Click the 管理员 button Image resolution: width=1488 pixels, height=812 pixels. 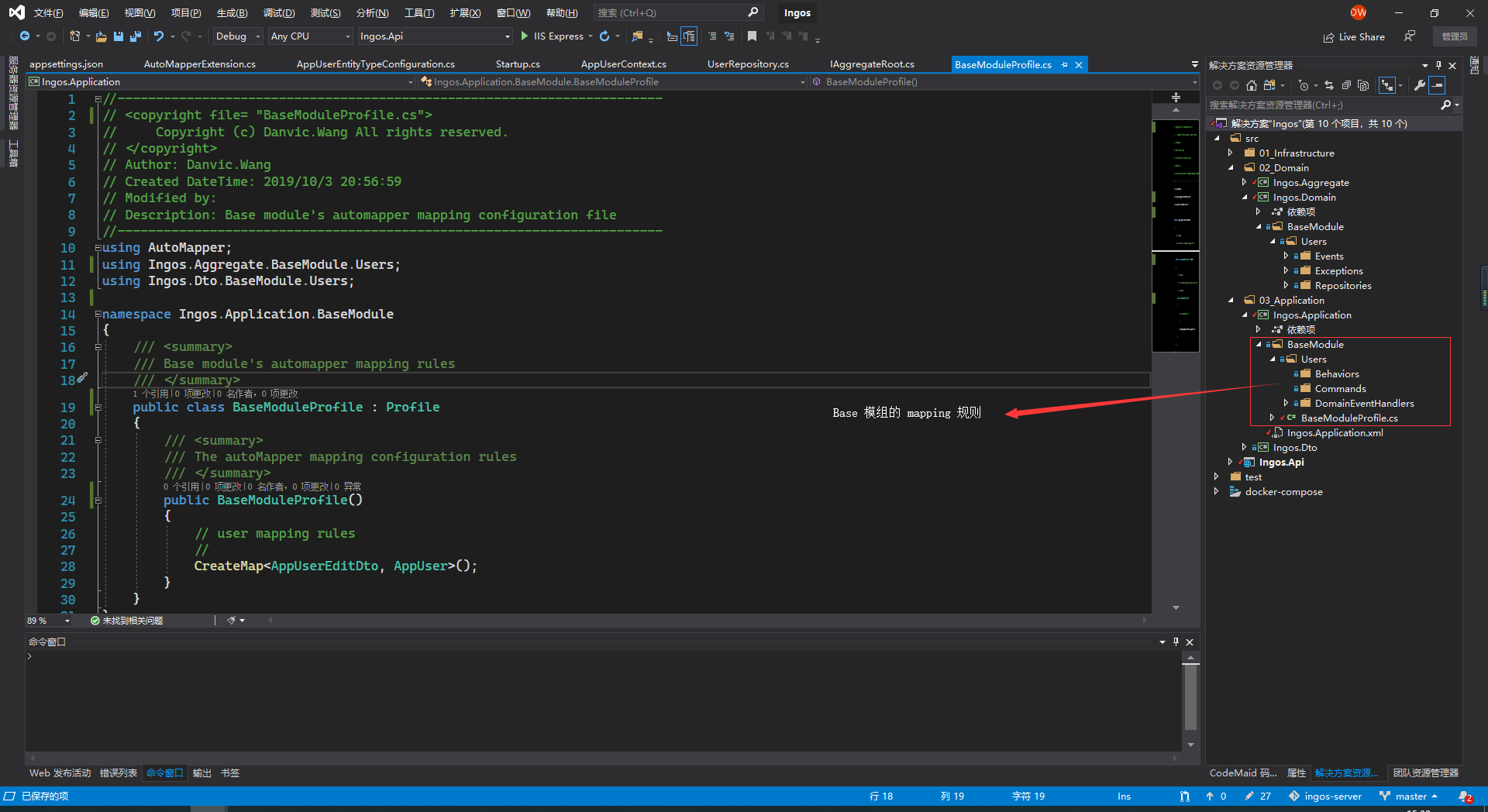click(1455, 36)
